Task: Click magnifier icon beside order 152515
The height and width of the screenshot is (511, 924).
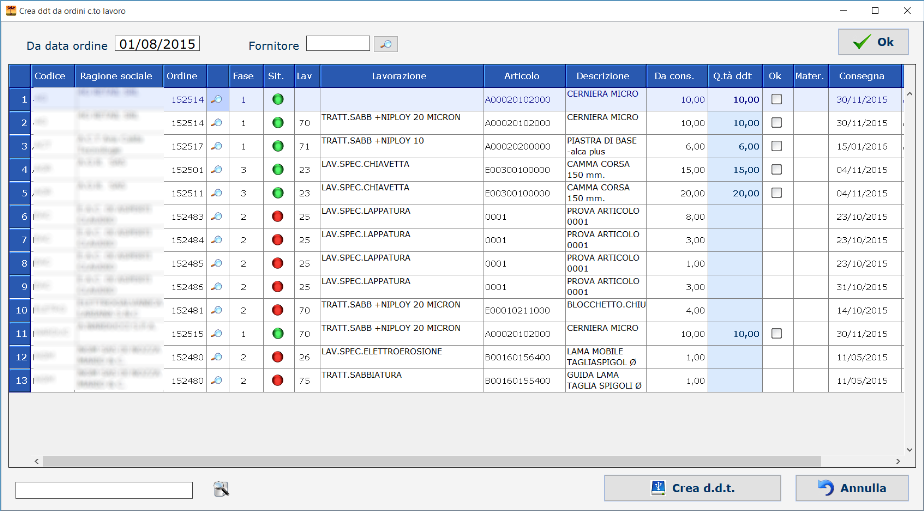Action: (217, 334)
